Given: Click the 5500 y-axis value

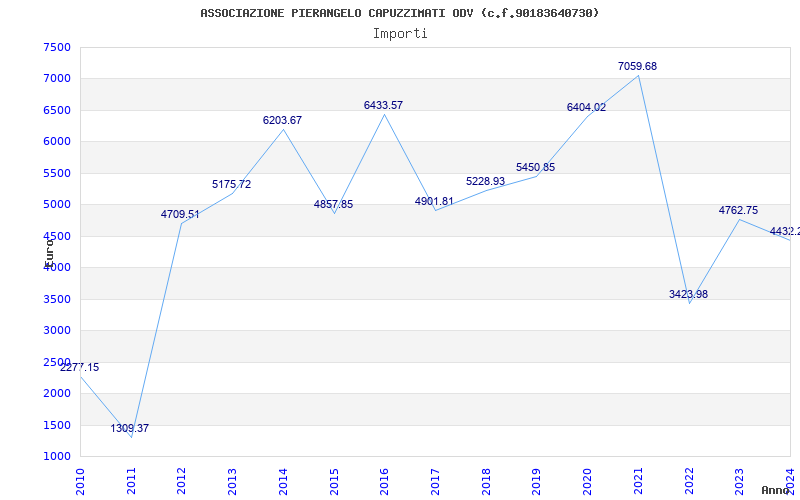Looking at the screenshot, I should click(57, 173).
